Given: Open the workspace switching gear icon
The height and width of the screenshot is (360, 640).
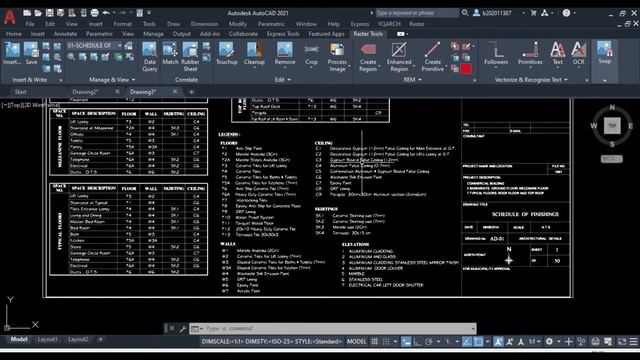Looking at the screenshot, I should pyautogui.click(x=549, y=342).
